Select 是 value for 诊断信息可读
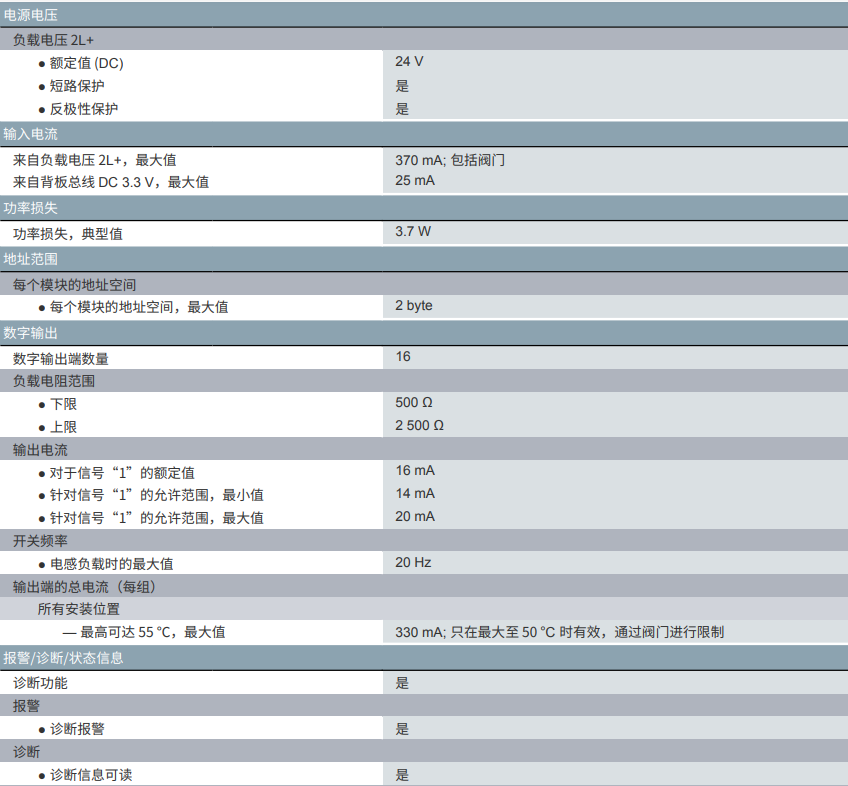Image resolution: width=848 pixels, height=786 pixels. (x=402, y=775)
